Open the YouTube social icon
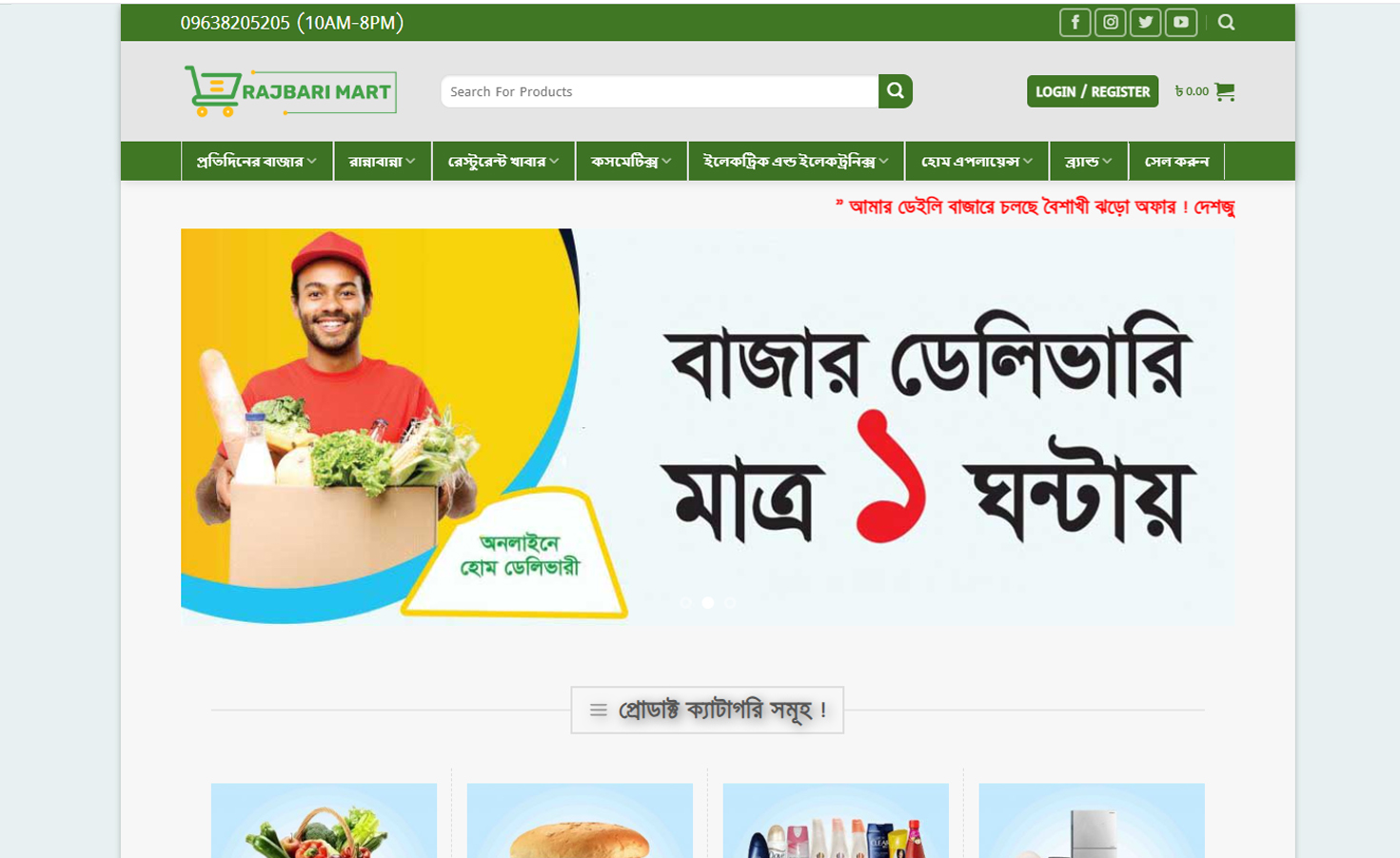 point(1180,22)
